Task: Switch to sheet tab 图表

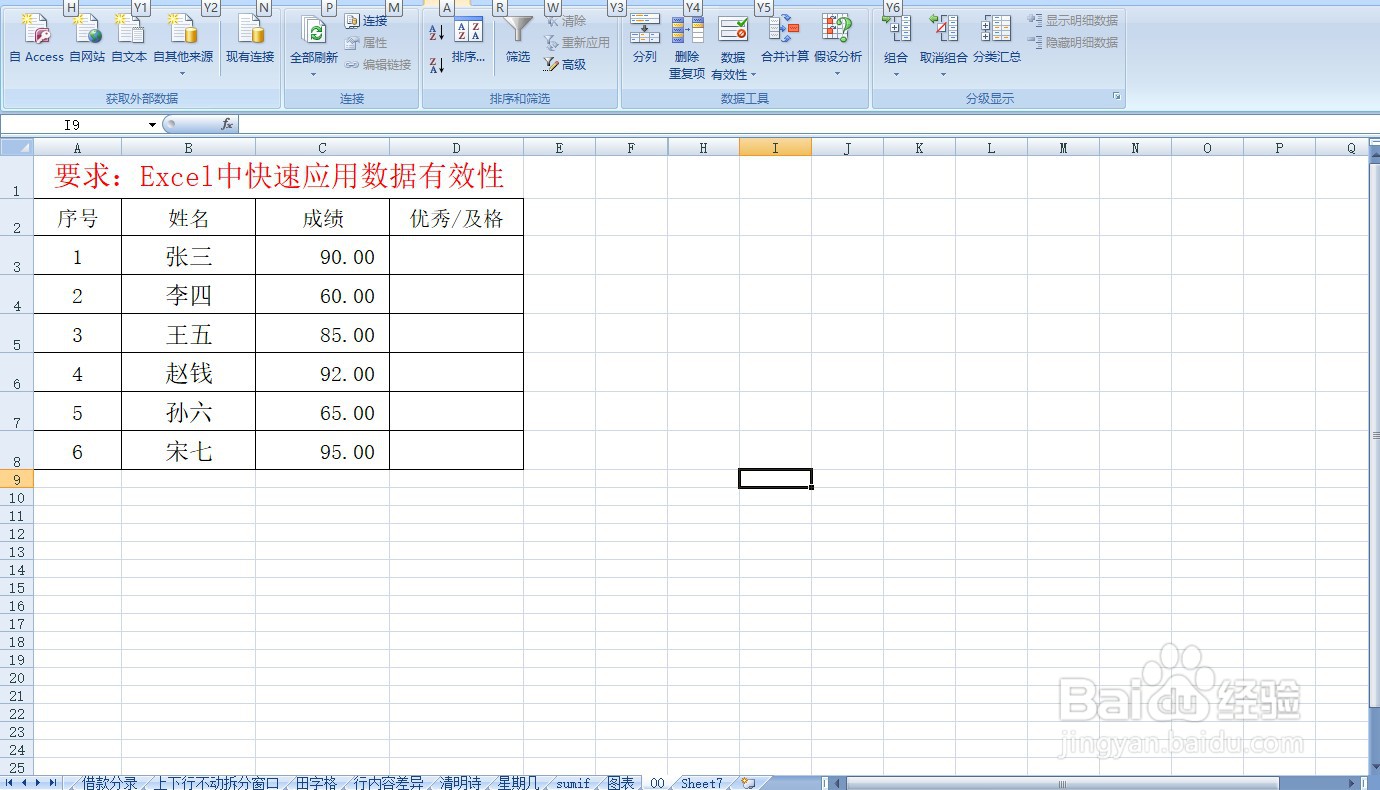Action: click(x=621, y=783)
